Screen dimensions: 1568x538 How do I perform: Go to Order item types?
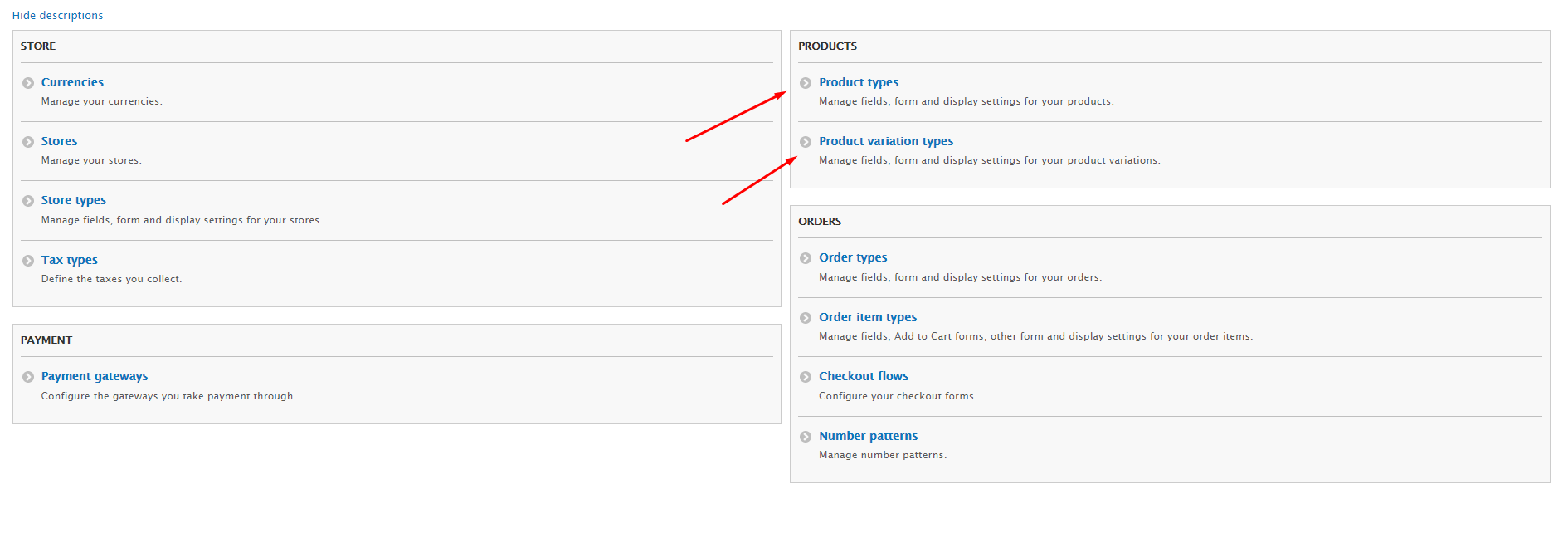[868, 317]
